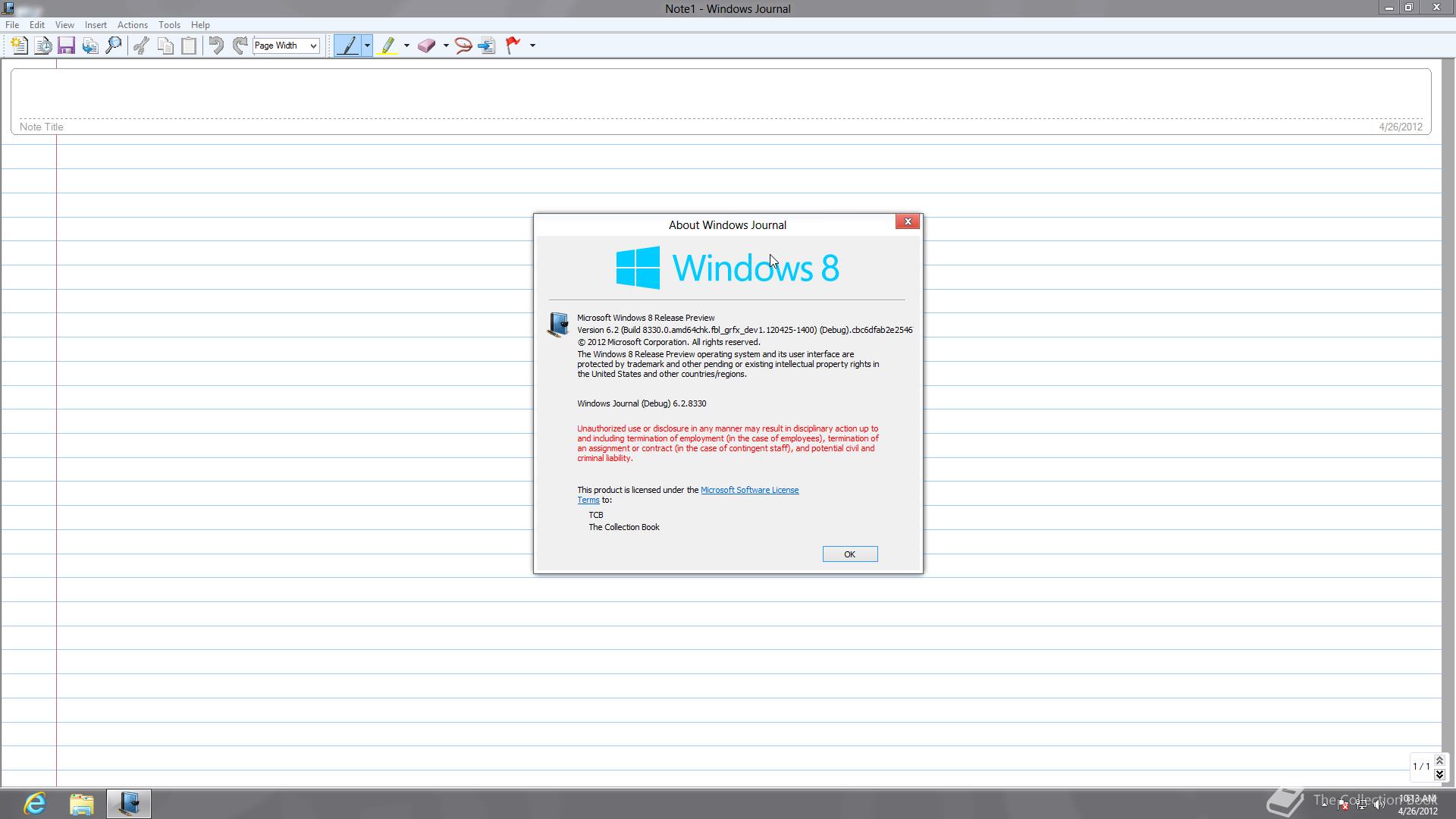Image resolution: width=1456 pixels, height=819 pixels.
Task: Open the Help menu
Action: point(200,25)
